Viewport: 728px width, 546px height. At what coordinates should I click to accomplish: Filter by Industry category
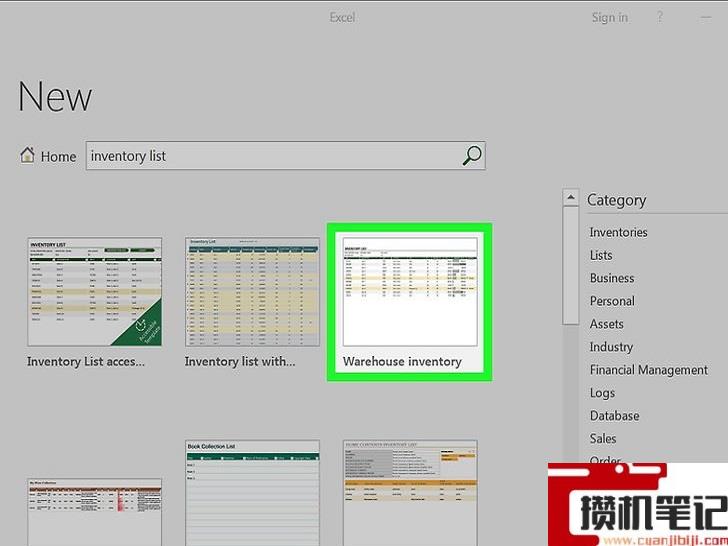click(611, 347)
